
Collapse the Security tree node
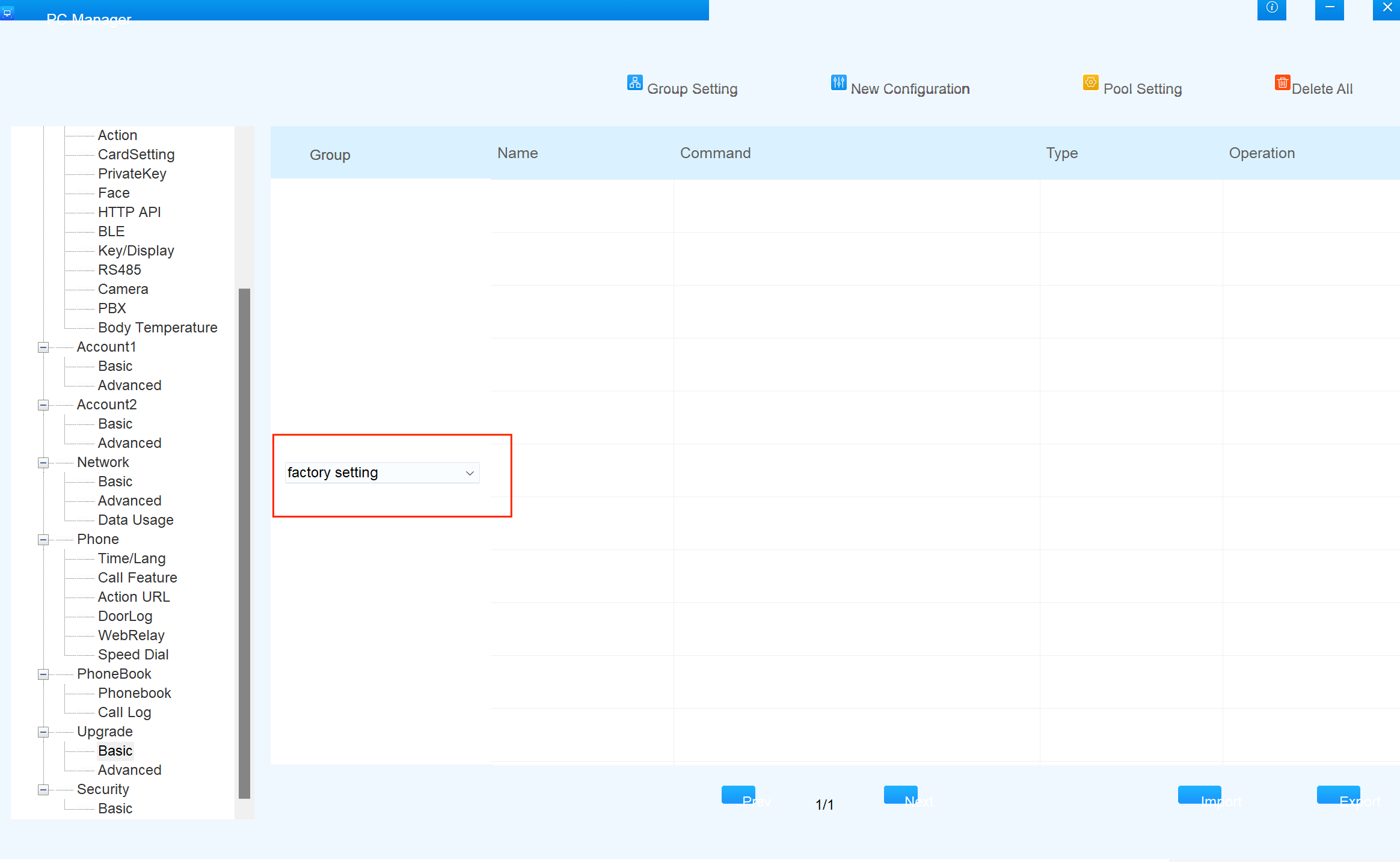pyautogui.click(x=43, y=790)
